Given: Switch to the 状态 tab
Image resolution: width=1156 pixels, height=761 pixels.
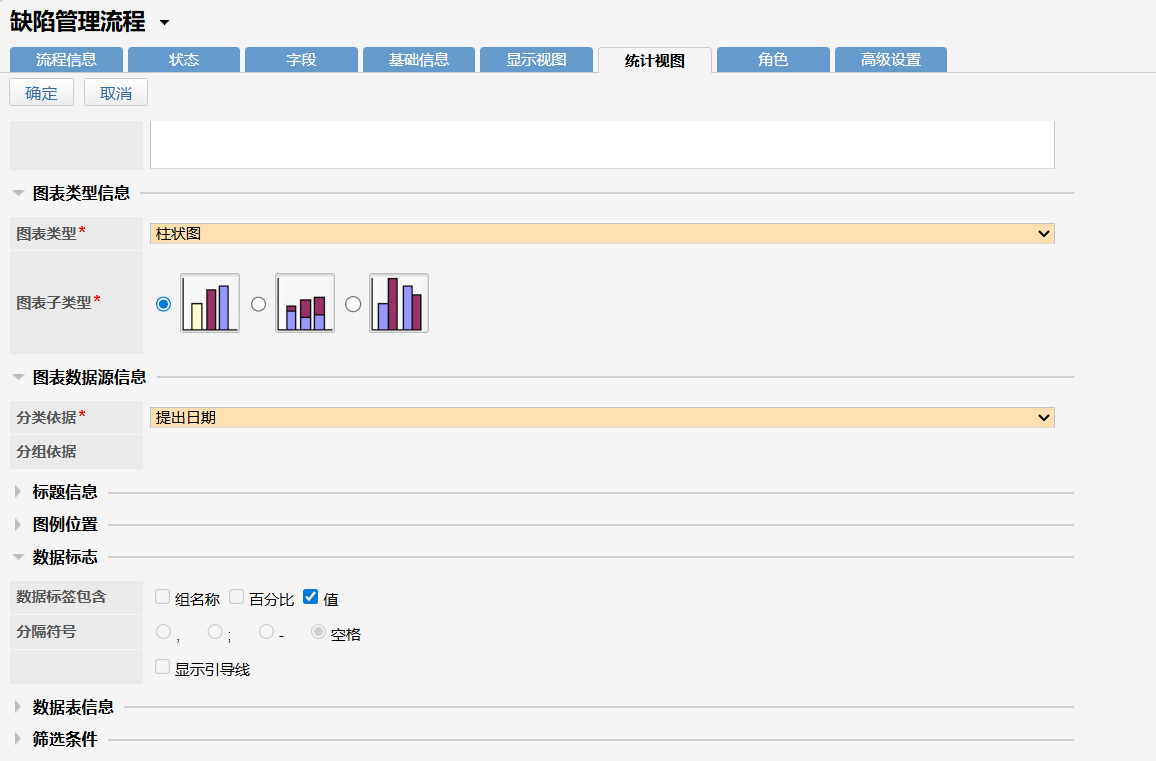Looking at the screenshot, I should [x=184, y=60].
